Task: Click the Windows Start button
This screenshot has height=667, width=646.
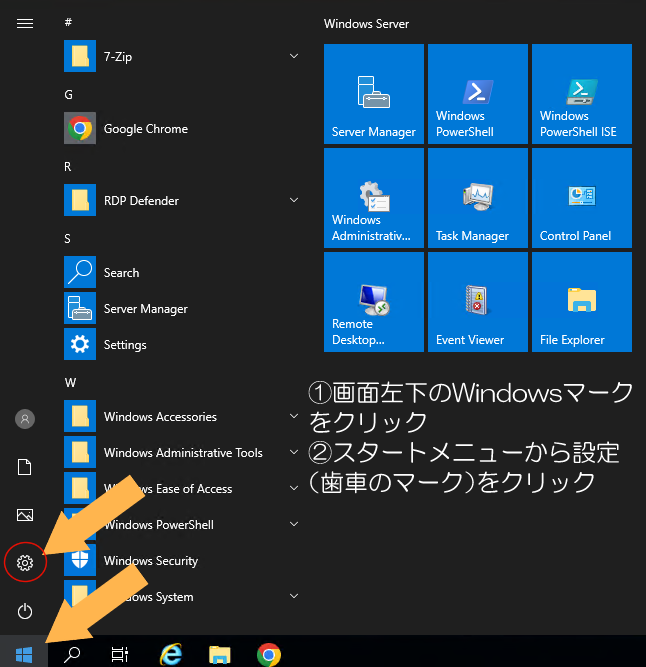Action: pos(24,654)
